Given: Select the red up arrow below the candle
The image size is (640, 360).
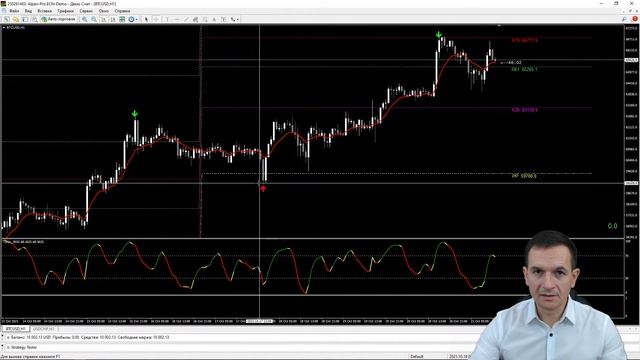Looking at the screenshot, I should click(263, 189).
